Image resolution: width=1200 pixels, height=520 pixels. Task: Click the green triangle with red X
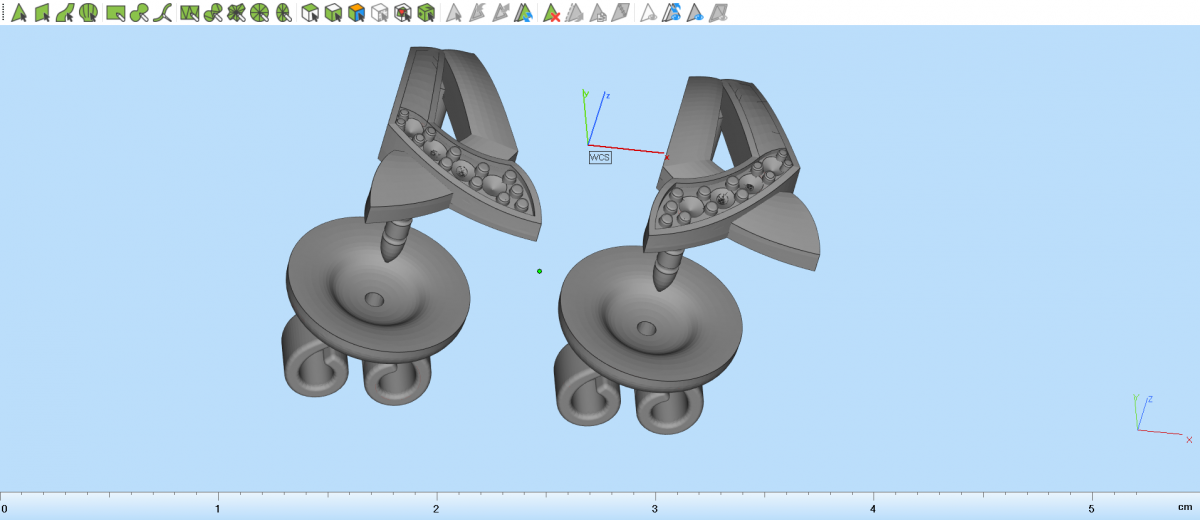551,13
